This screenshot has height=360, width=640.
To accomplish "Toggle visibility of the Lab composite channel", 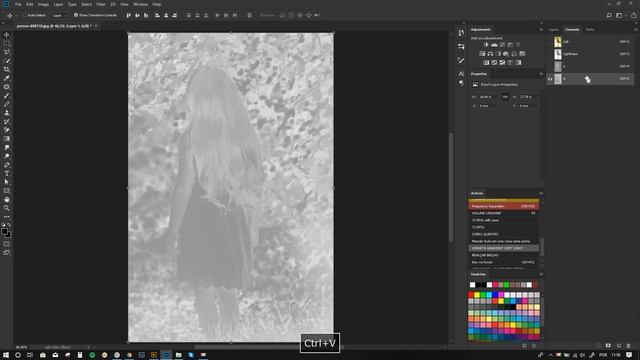I will point(550,42).
